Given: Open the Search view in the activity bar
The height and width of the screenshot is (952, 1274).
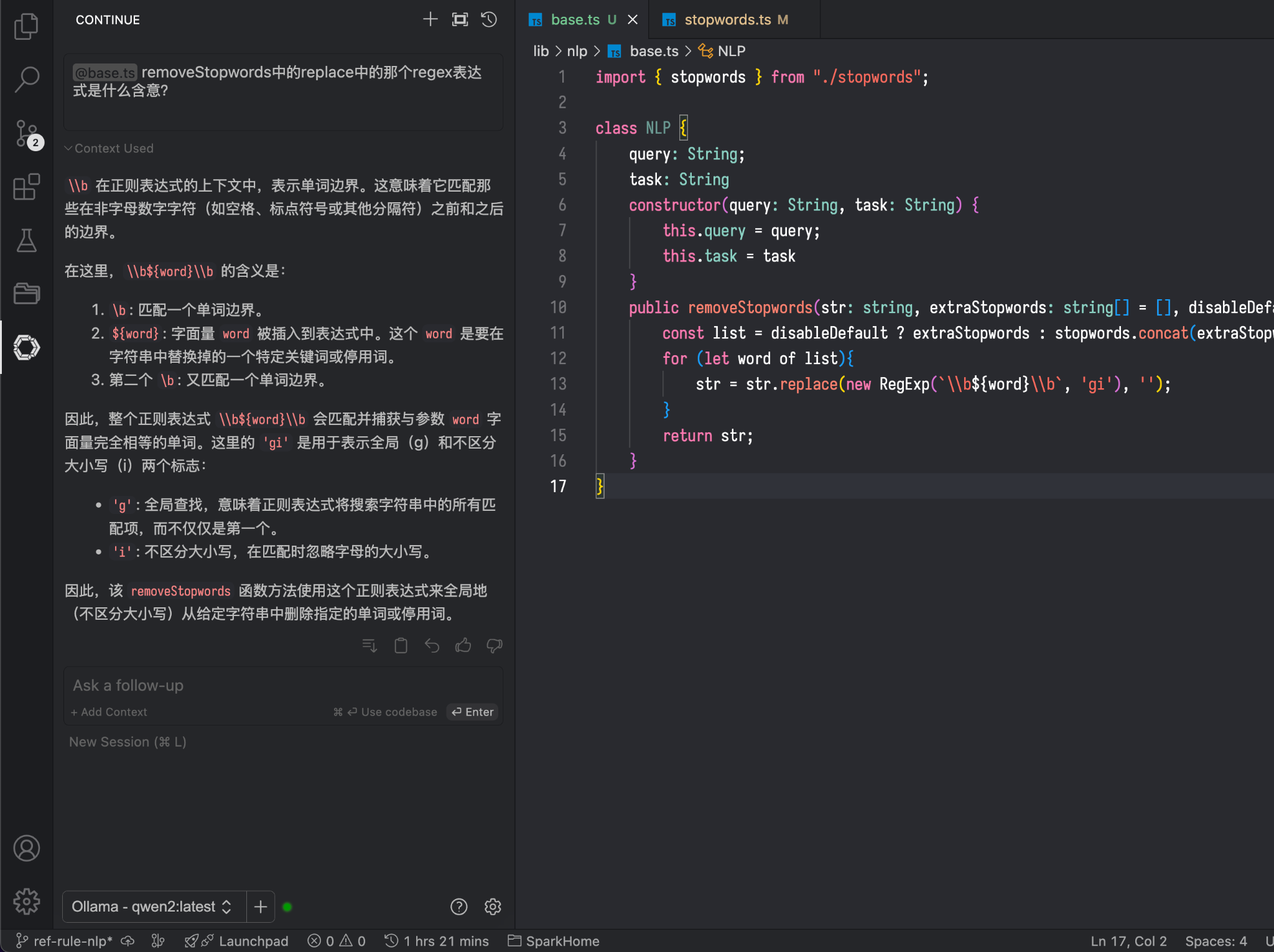Looking at the screenshot, I should coord(26,79).
